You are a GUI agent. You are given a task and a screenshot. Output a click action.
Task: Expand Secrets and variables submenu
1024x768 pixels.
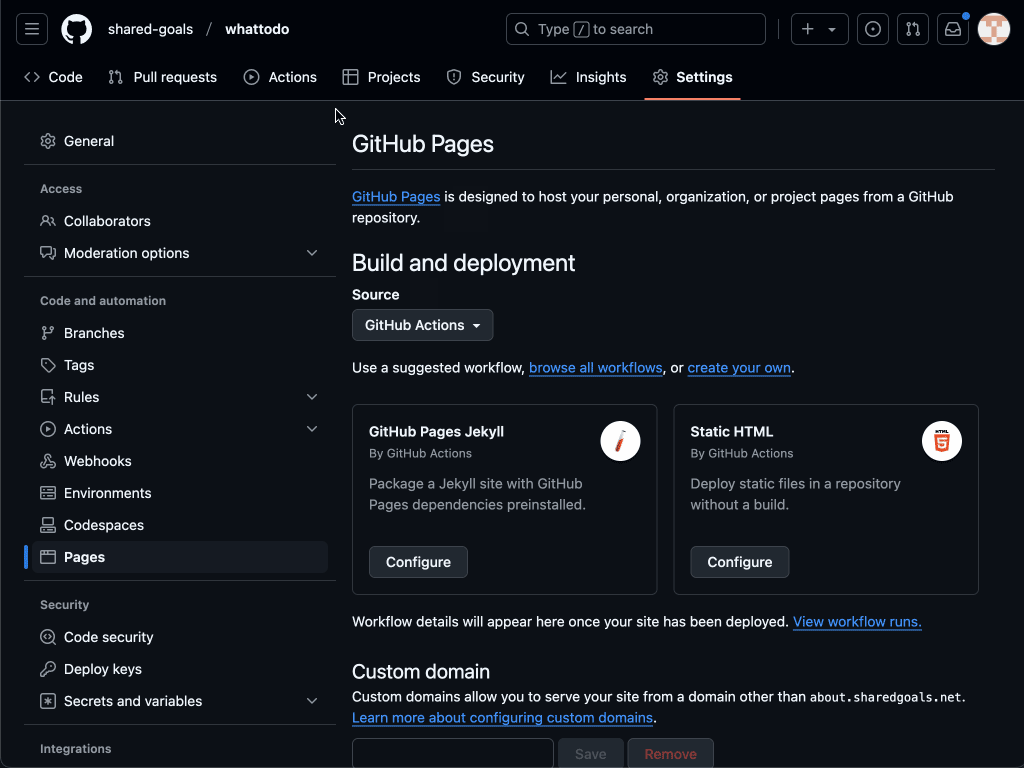pyautogui.click(x=312, y=701)
